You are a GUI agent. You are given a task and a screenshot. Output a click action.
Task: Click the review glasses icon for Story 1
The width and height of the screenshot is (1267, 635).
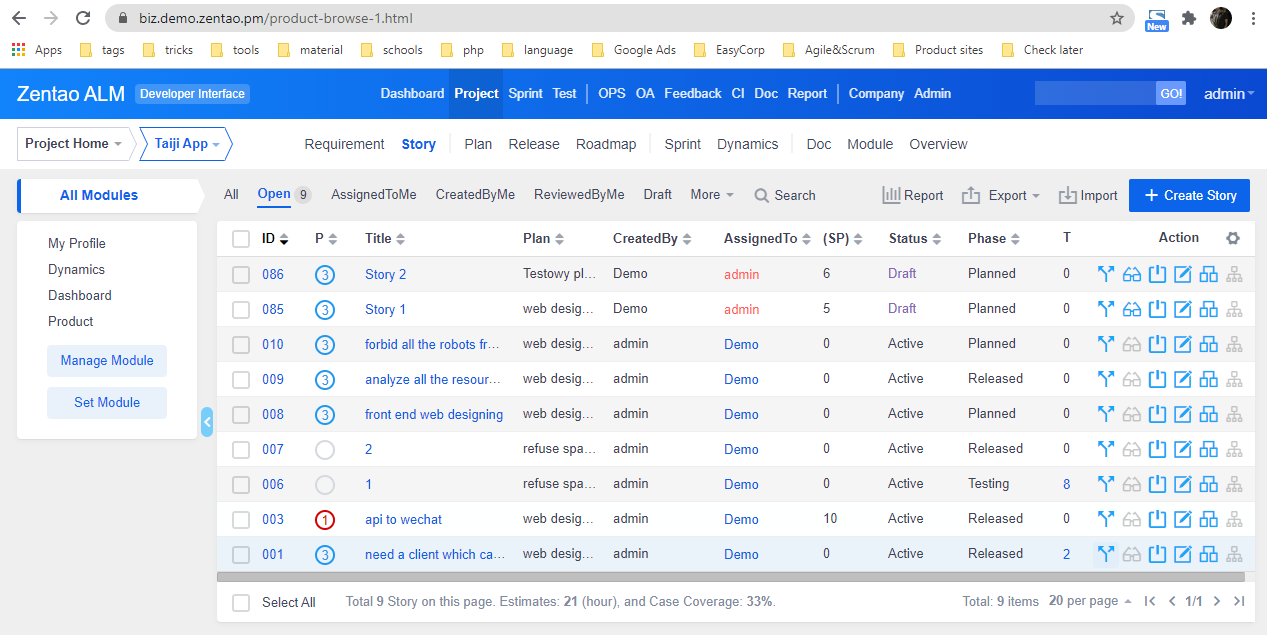(1132, 310)
